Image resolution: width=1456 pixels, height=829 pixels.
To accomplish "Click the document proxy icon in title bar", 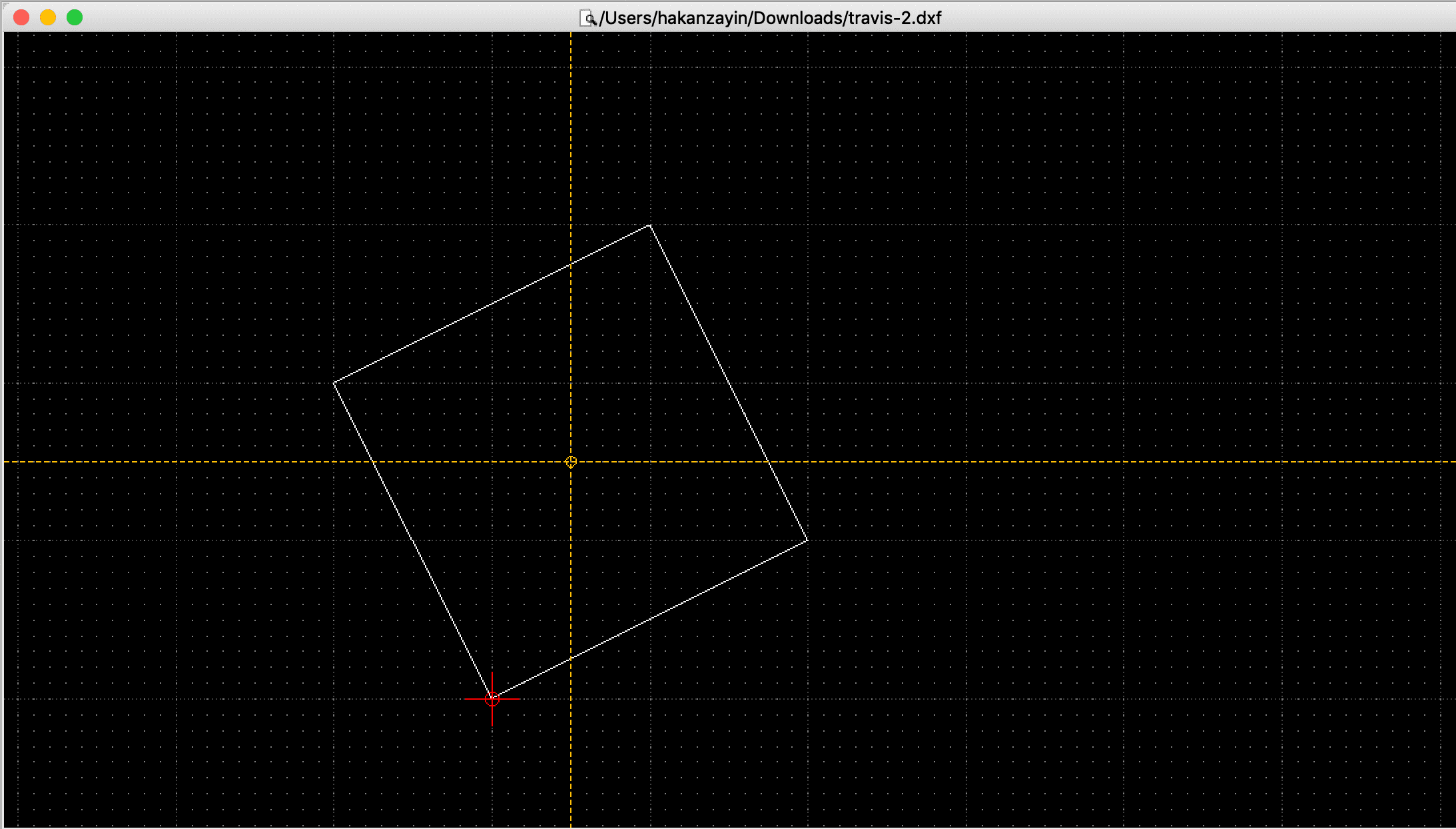I will (587, 18).
